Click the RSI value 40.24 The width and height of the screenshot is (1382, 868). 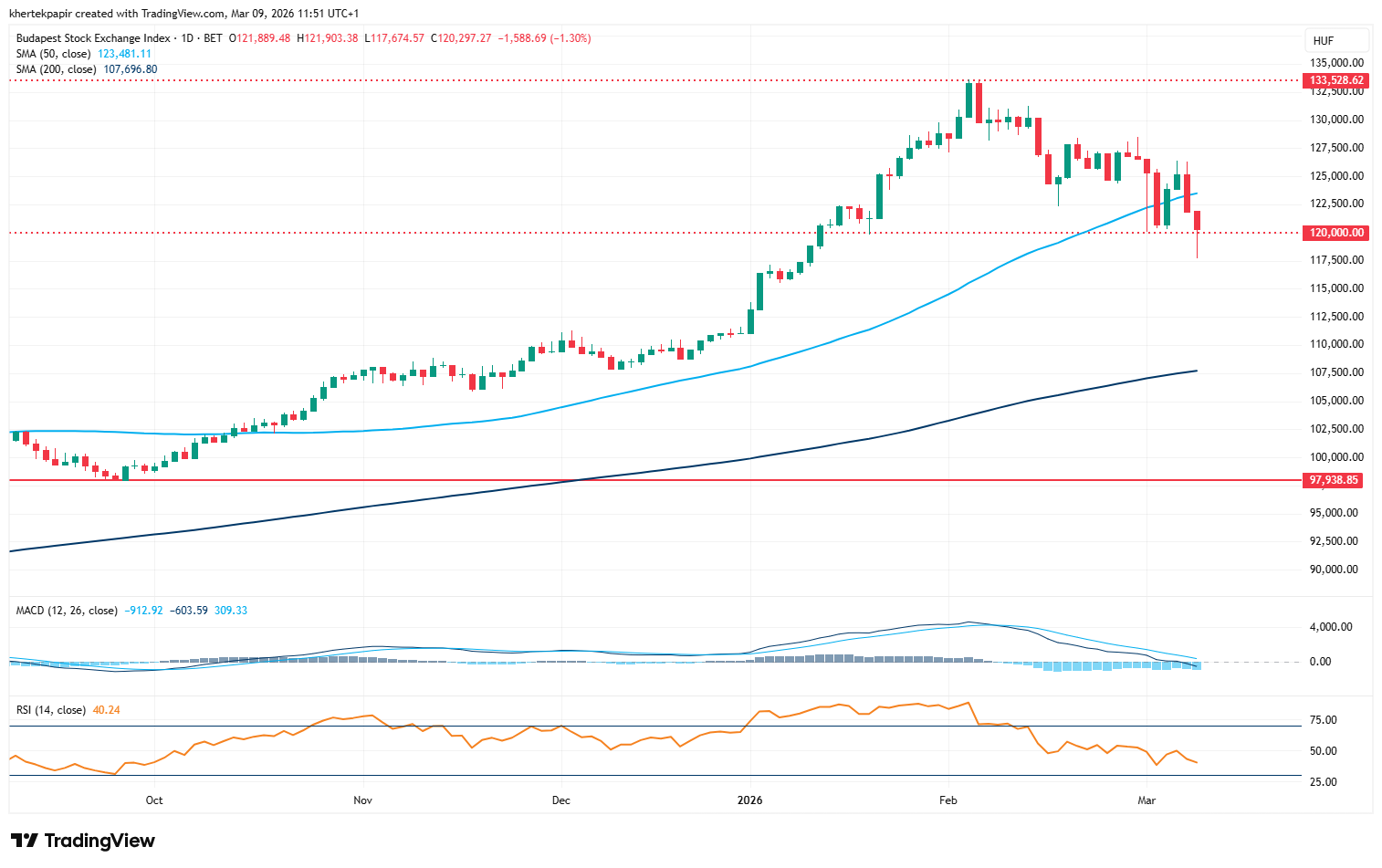click(107, 710)
